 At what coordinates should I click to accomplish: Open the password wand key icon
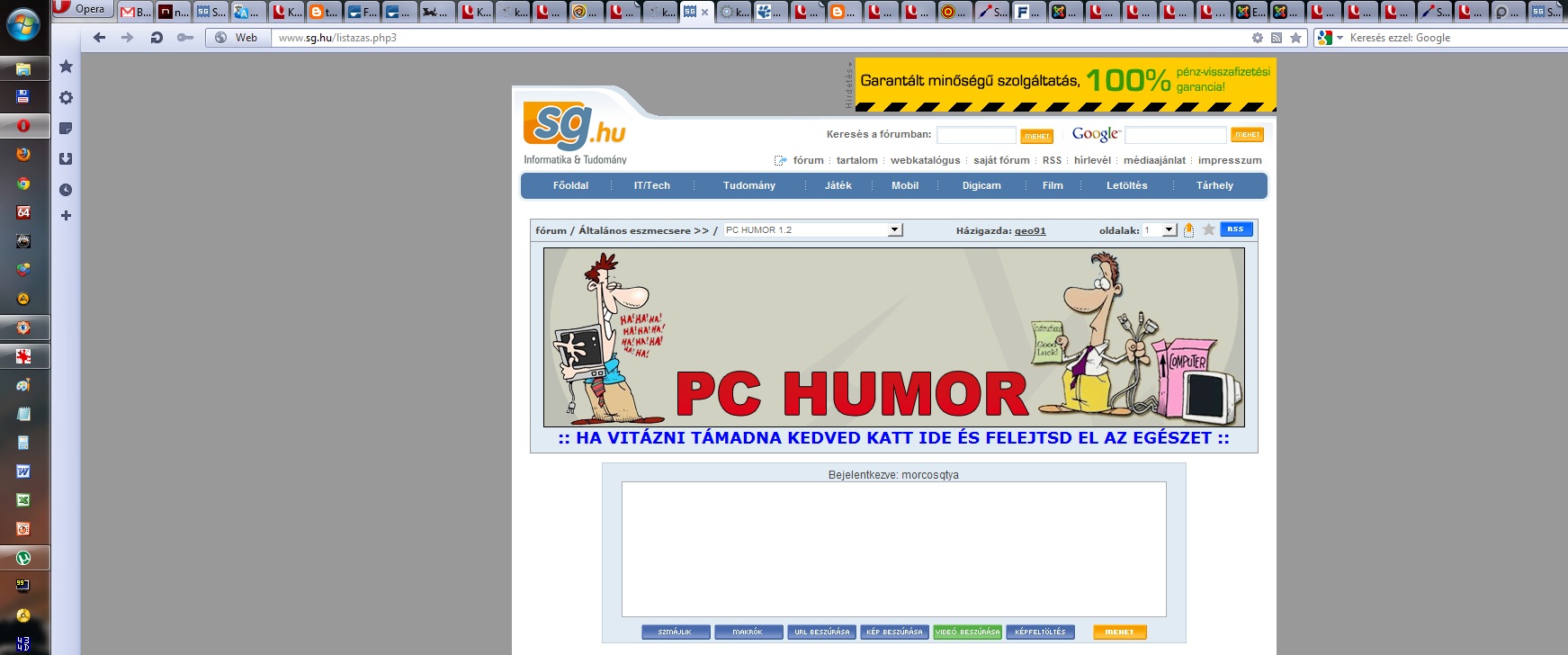click(185, 38)
